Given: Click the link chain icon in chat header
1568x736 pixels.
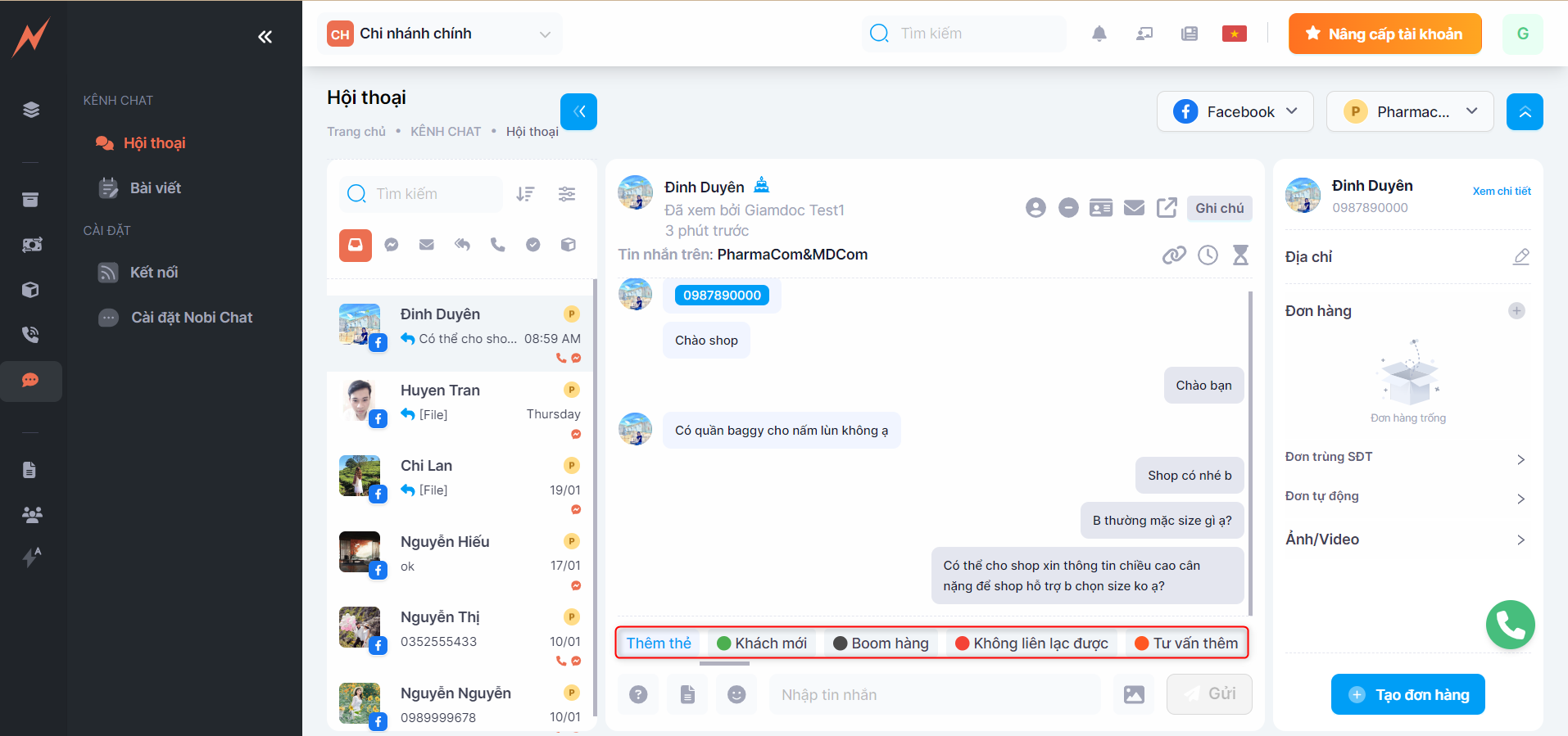Looking at the screenshot, I should (1174, 255).
